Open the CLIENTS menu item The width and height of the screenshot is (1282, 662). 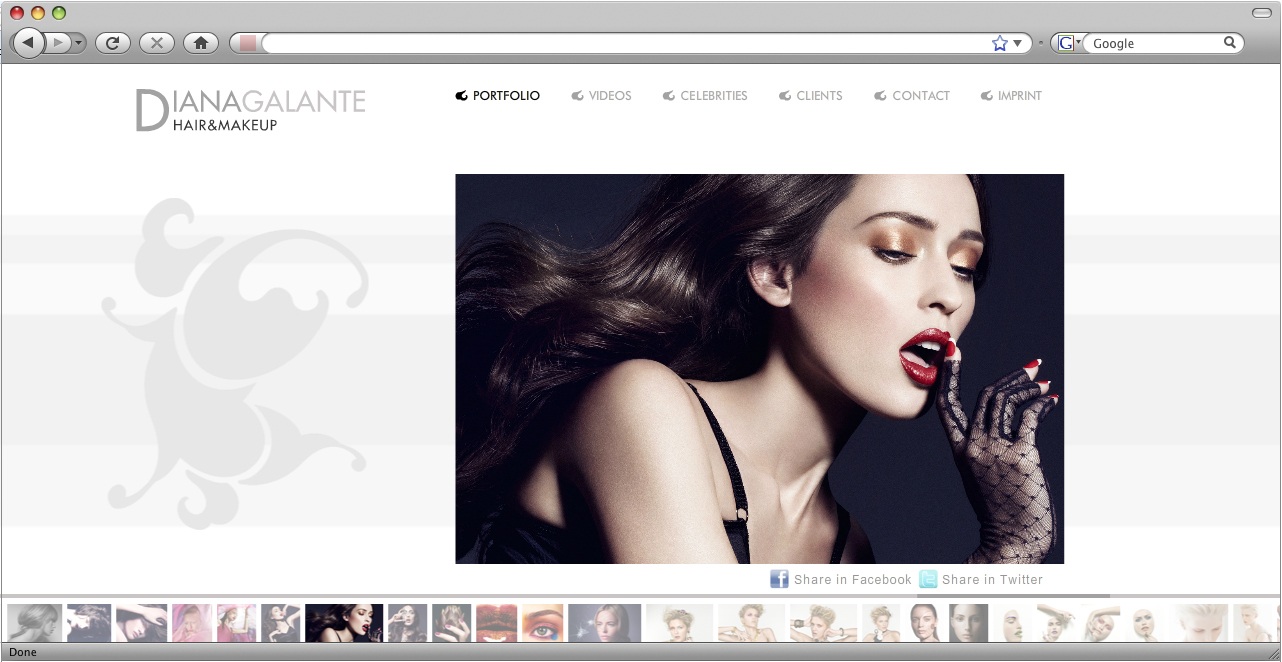[810, 96]
